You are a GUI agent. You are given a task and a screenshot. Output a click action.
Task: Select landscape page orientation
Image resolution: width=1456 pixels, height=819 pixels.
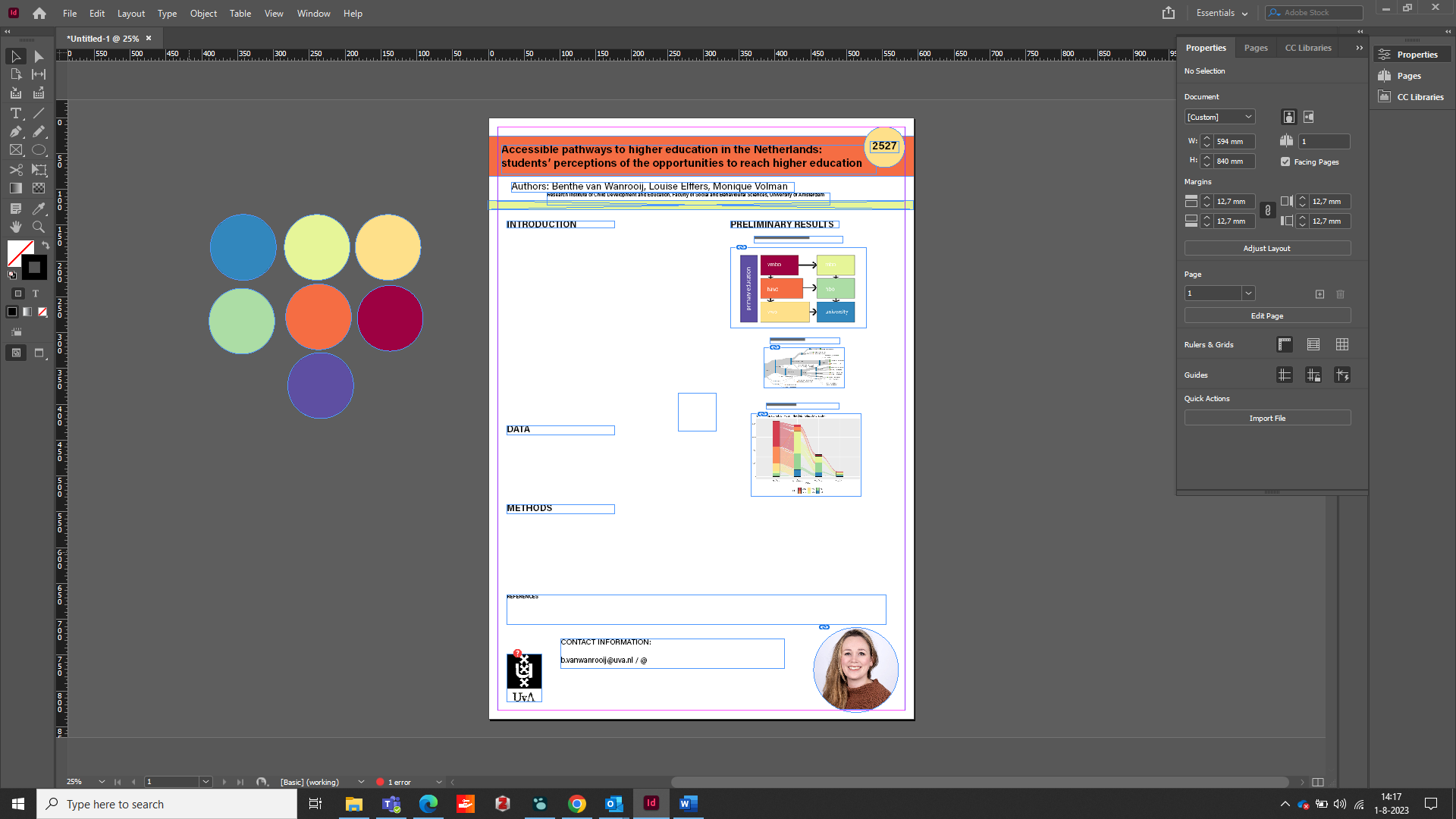click(1309, 117)
